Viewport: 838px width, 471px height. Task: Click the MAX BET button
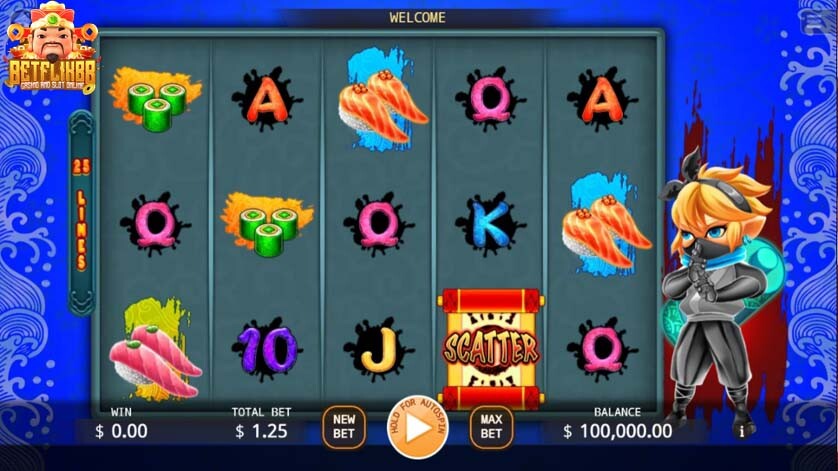pos(491,427)
